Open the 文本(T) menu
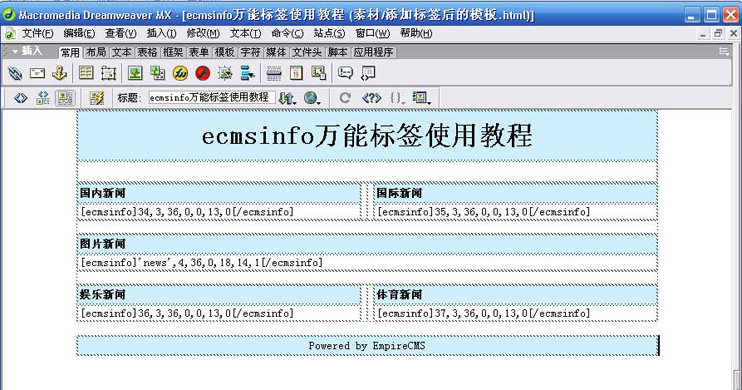742x390 pixels. pos(245,33)
